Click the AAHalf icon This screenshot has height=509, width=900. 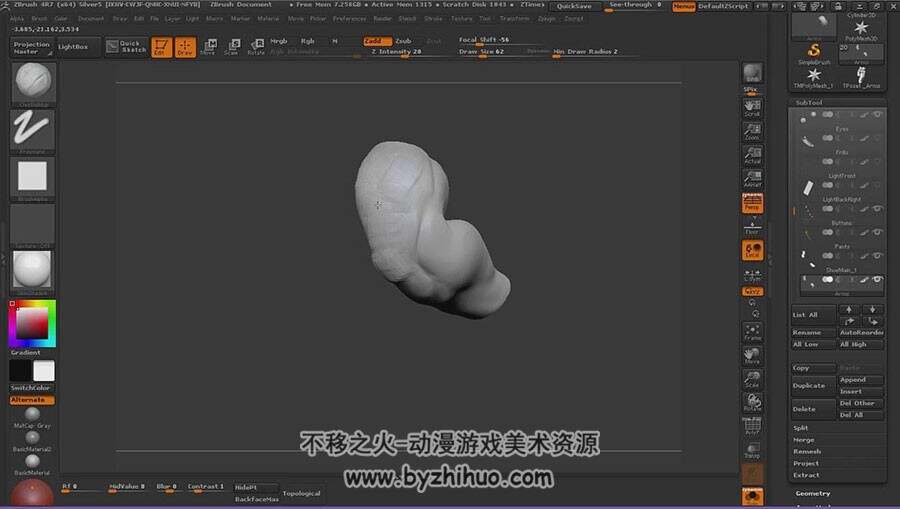(752, 178)
